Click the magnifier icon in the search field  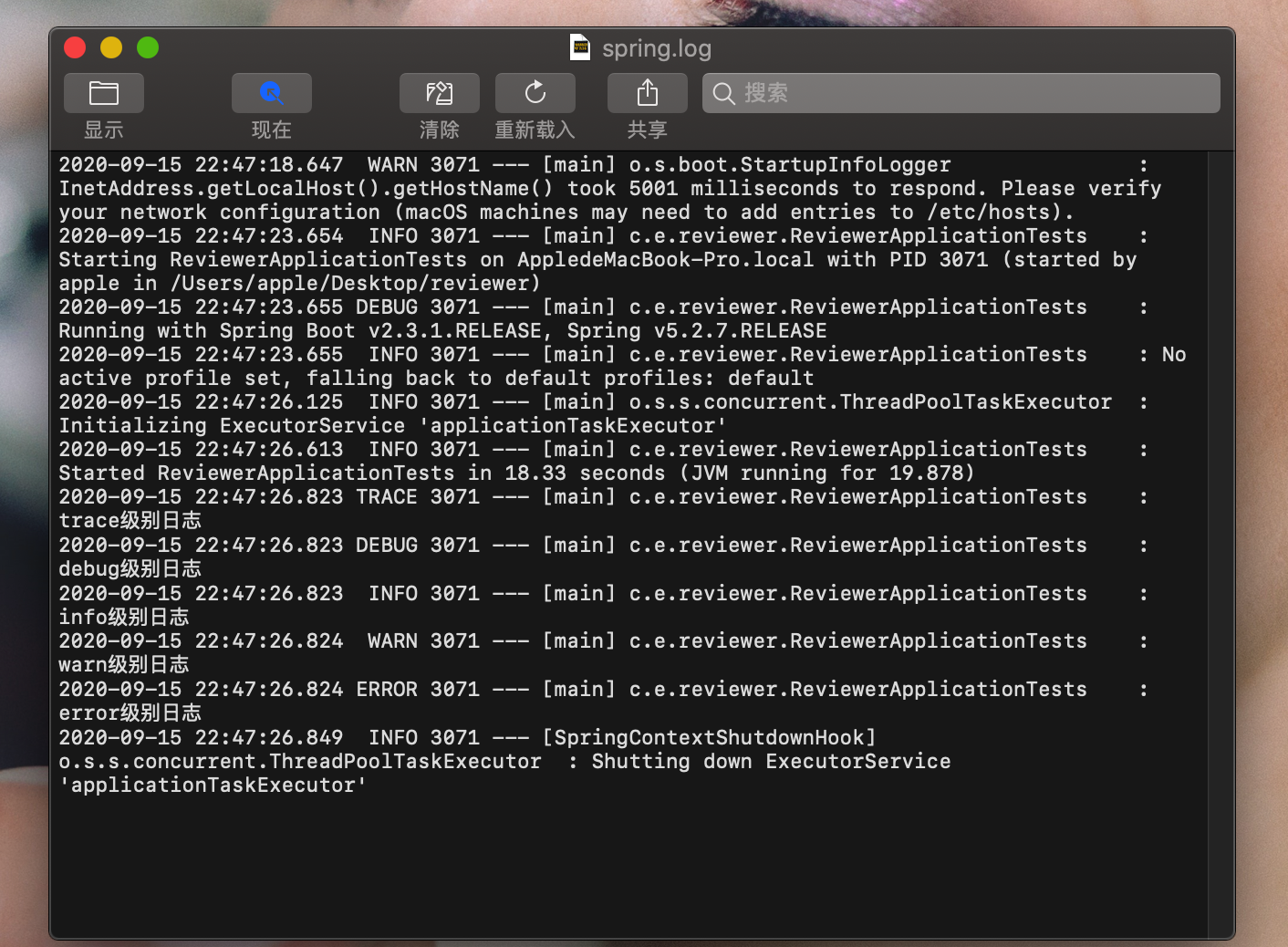pos(724,93)
